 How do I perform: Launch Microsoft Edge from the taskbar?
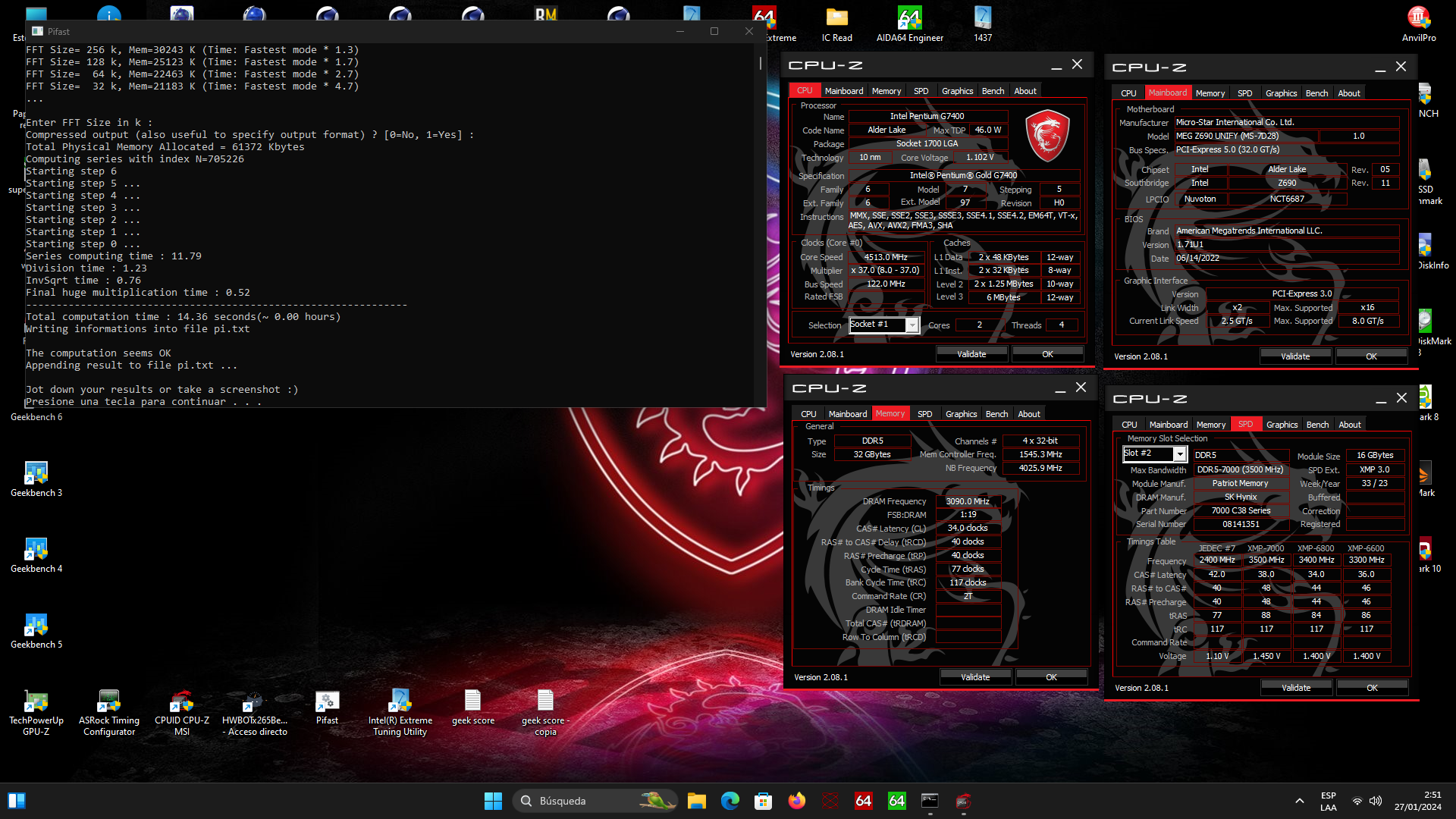coord(730,801)
